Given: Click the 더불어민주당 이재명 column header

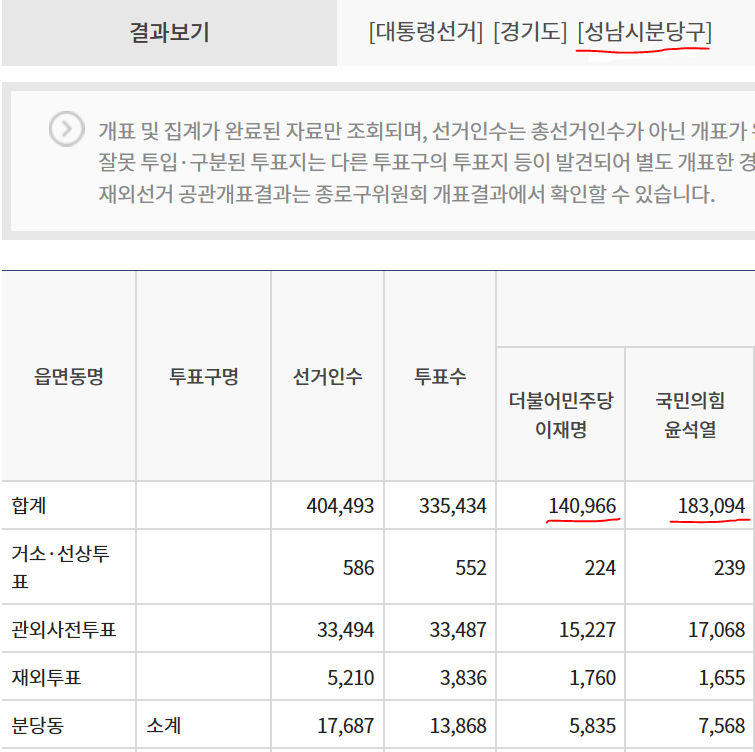Looking at the screenshot, I should (x=561, y=415).
